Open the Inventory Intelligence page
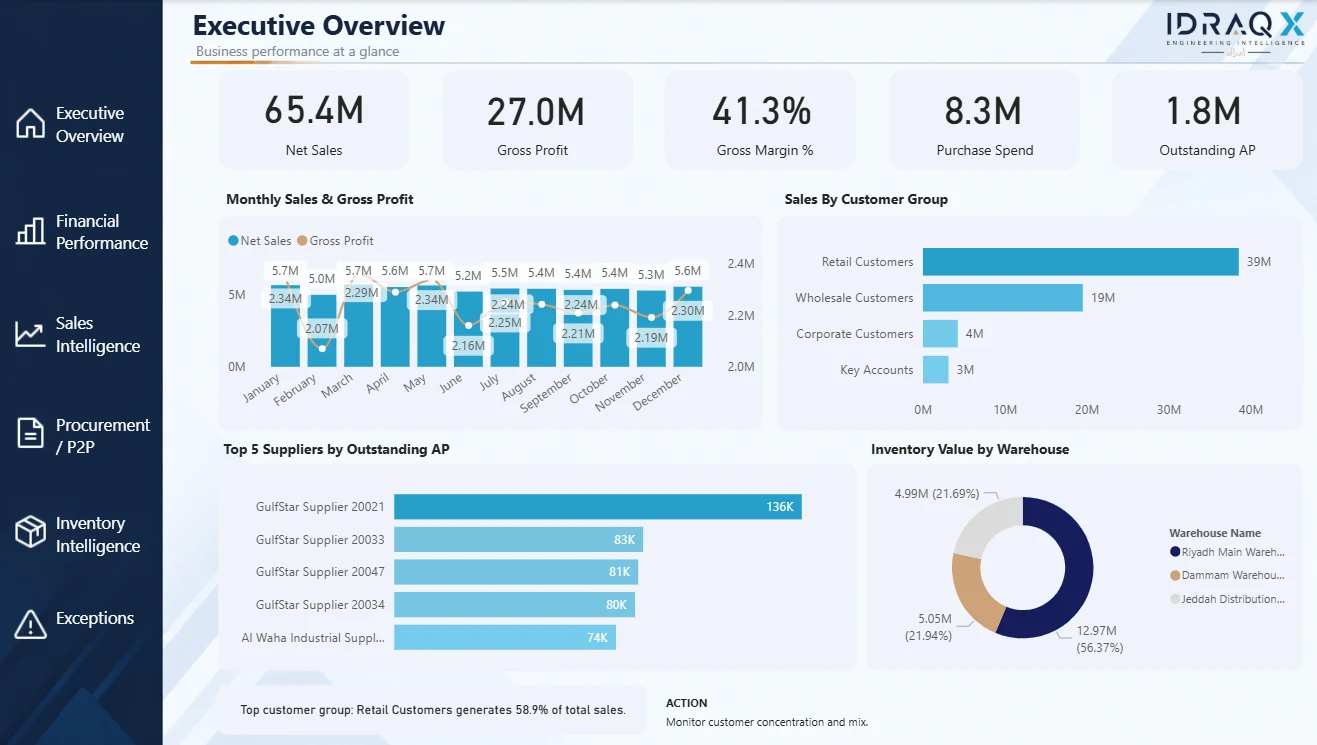The height and width of the screenshot is (745, 1317). (x=98, y=535)
